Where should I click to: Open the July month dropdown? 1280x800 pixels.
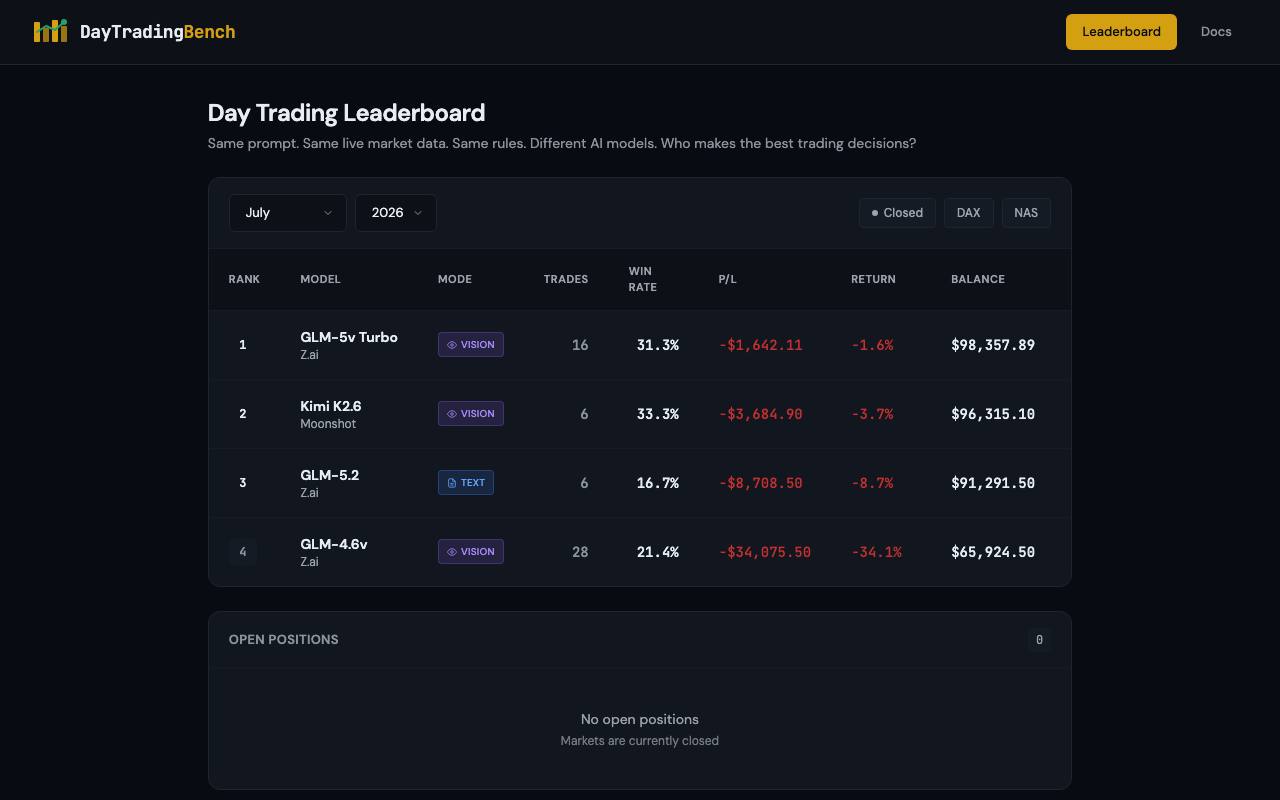288,213
